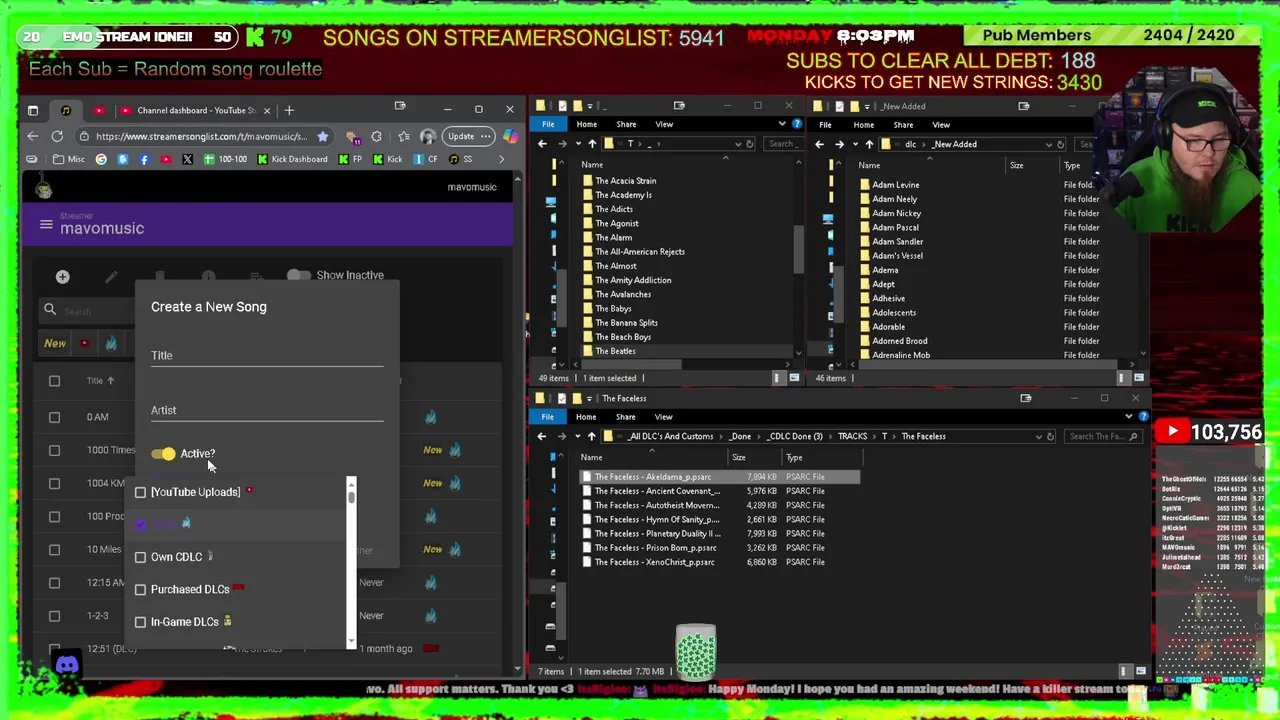Viewport: 1280px width, 720px height.
Task: Click the Copilot icon in browser toolbar
Action: click(511, 136)
